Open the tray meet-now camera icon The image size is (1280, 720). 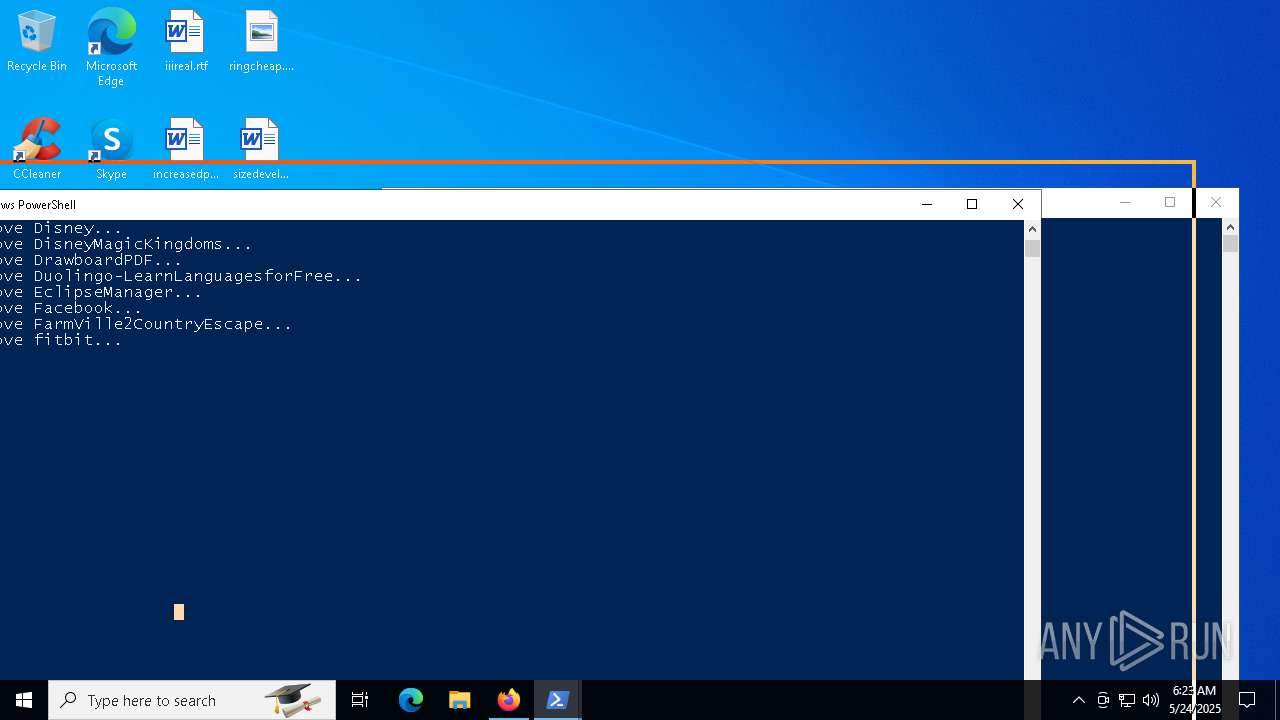click(x=1103, y=700)
